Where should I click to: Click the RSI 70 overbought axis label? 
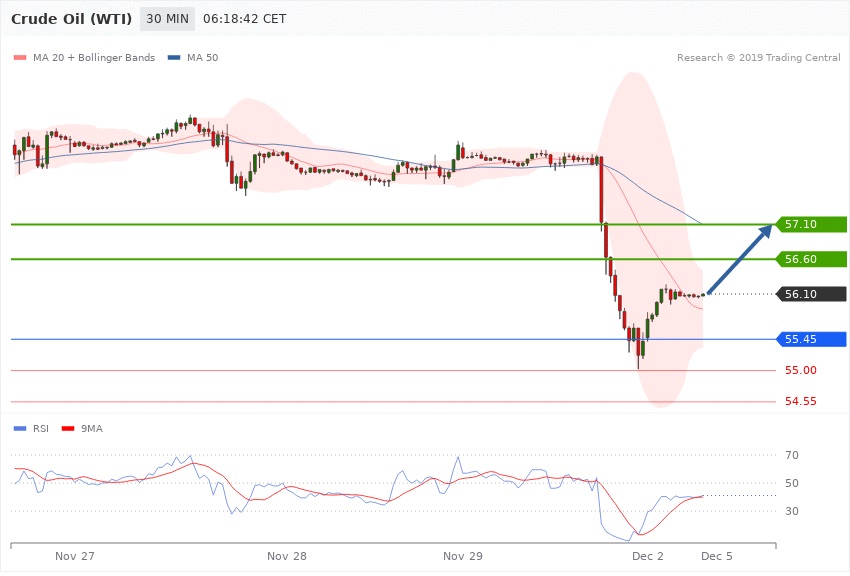click(791, 456)
